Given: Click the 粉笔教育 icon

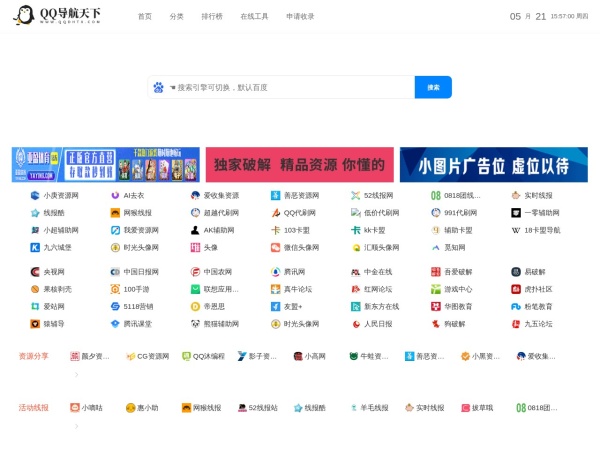Looking at the screenshot, I should 516,307.
